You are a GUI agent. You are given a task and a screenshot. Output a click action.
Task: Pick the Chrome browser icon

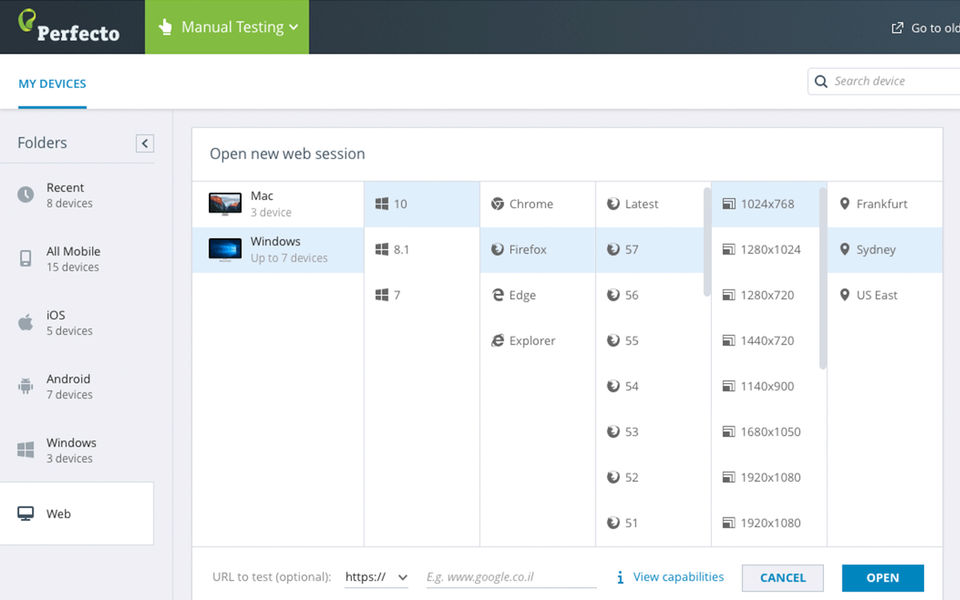coord(498,204)
